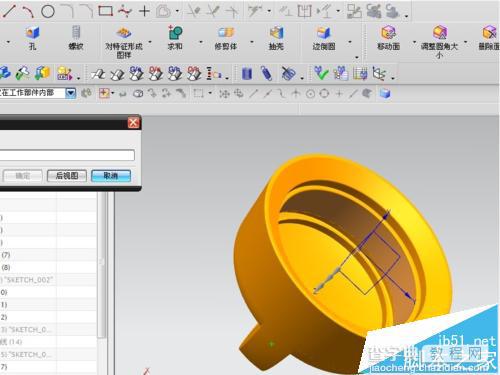
Task: Click the 边倒圆 (Edge Blend) icon
Action: click(323, 33)
